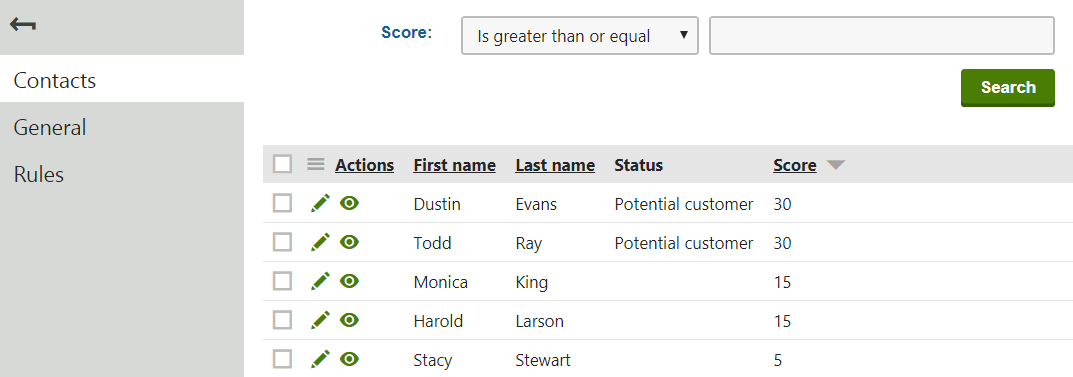The image size is (1073, 377).
Task: View Dustin Evans details via eye icon
Action: coord(350,203)
